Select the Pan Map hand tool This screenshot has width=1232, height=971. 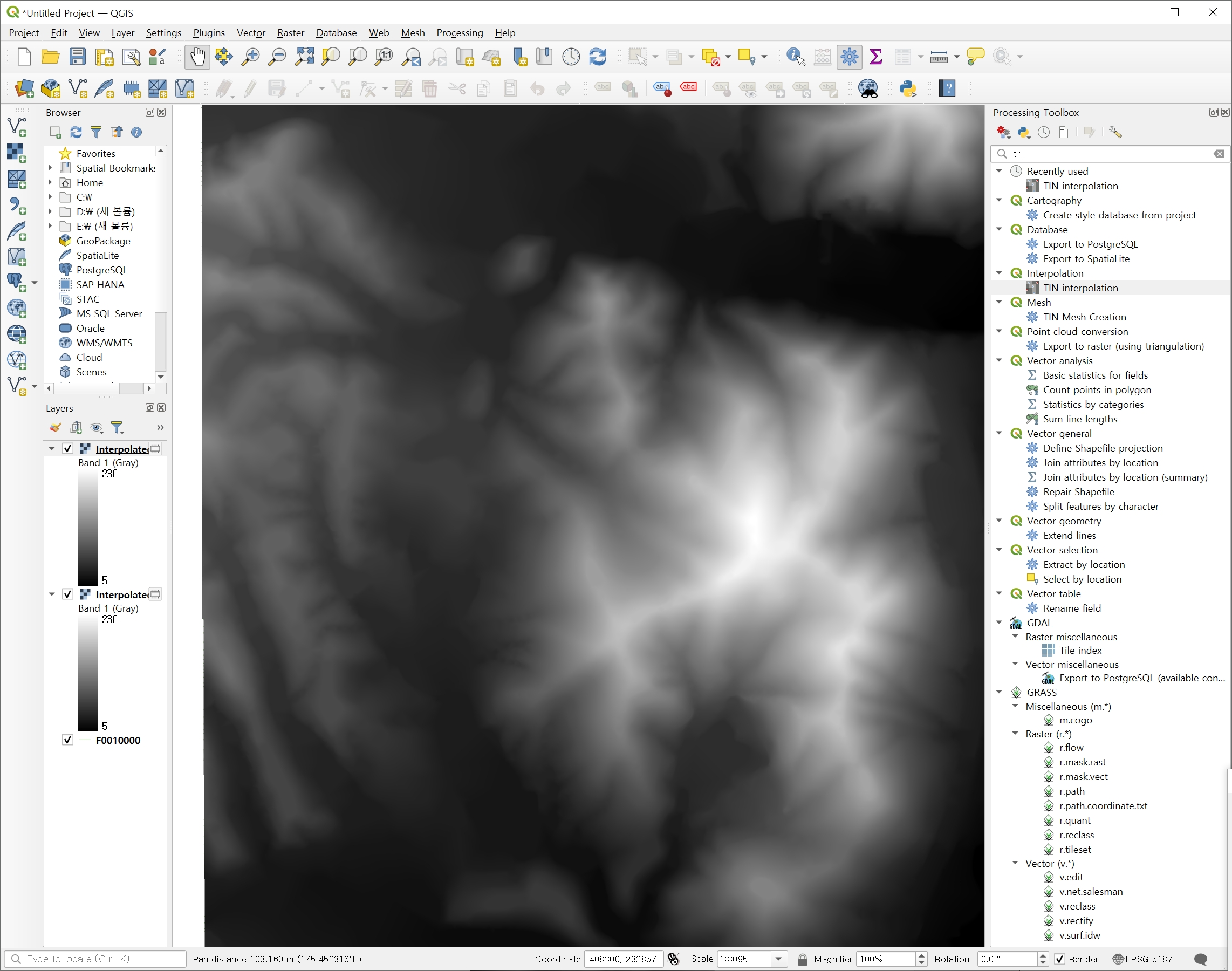tap(197, 57)
